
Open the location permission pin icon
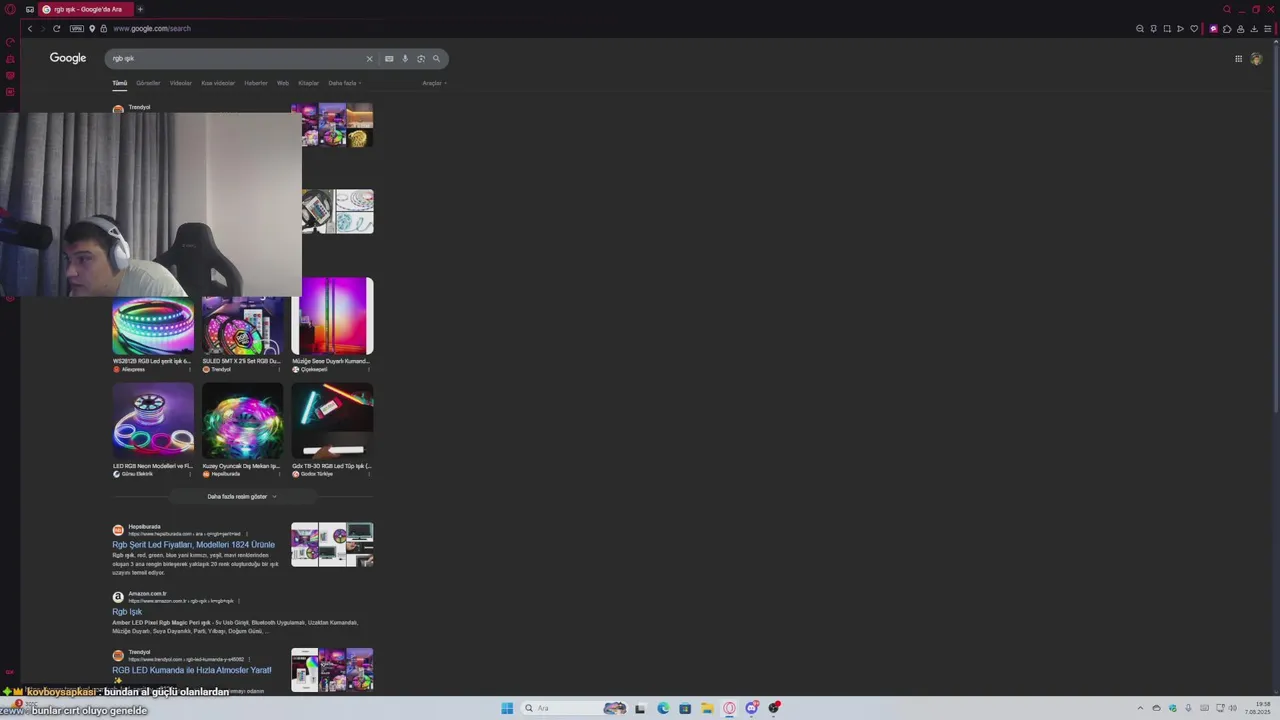[x=92, y=29]
